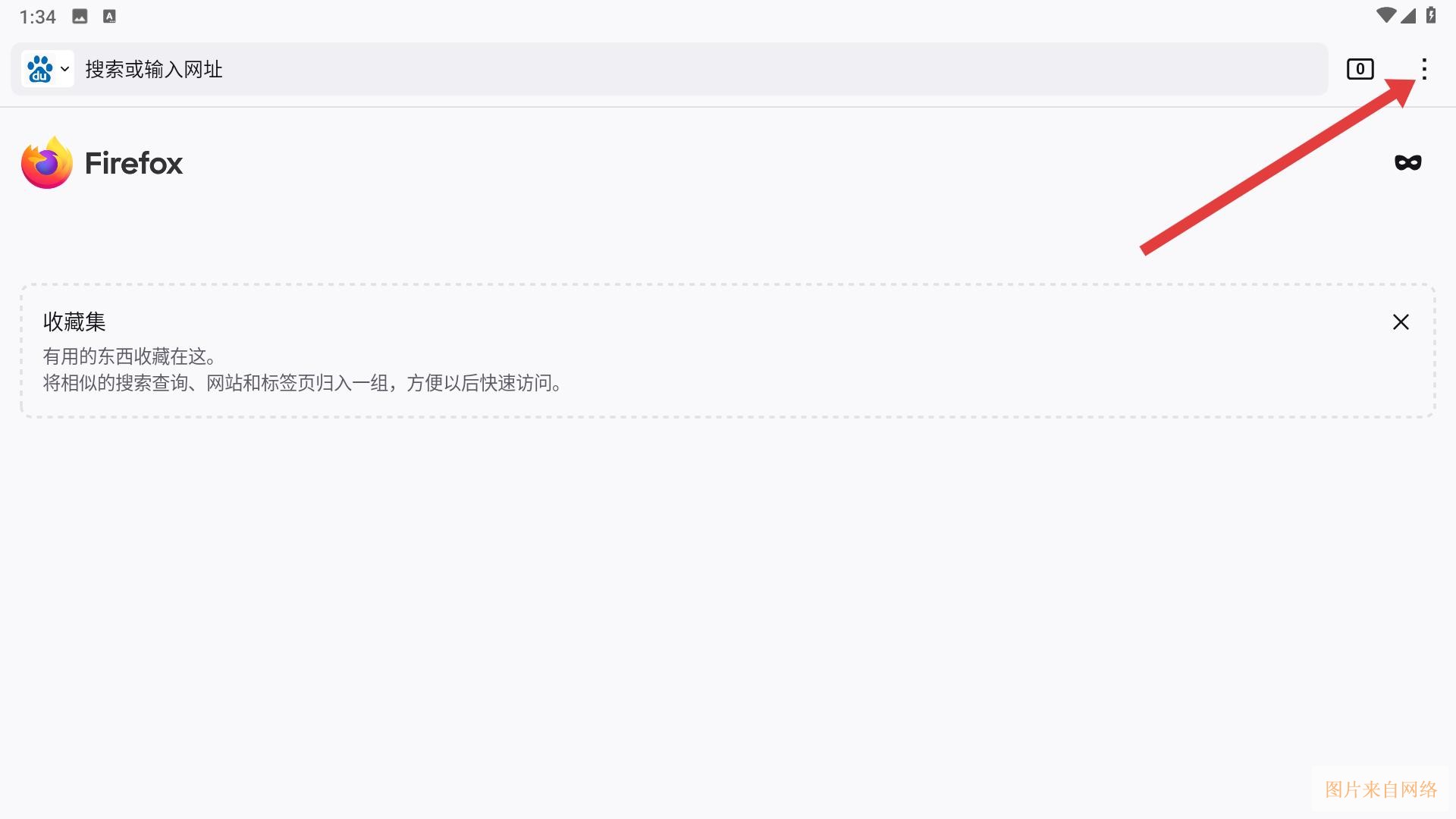Open the tab counter showing 0
The height and width of the screenshot is (819, 1456).
pyautogui.click(x=1360, y=69)
